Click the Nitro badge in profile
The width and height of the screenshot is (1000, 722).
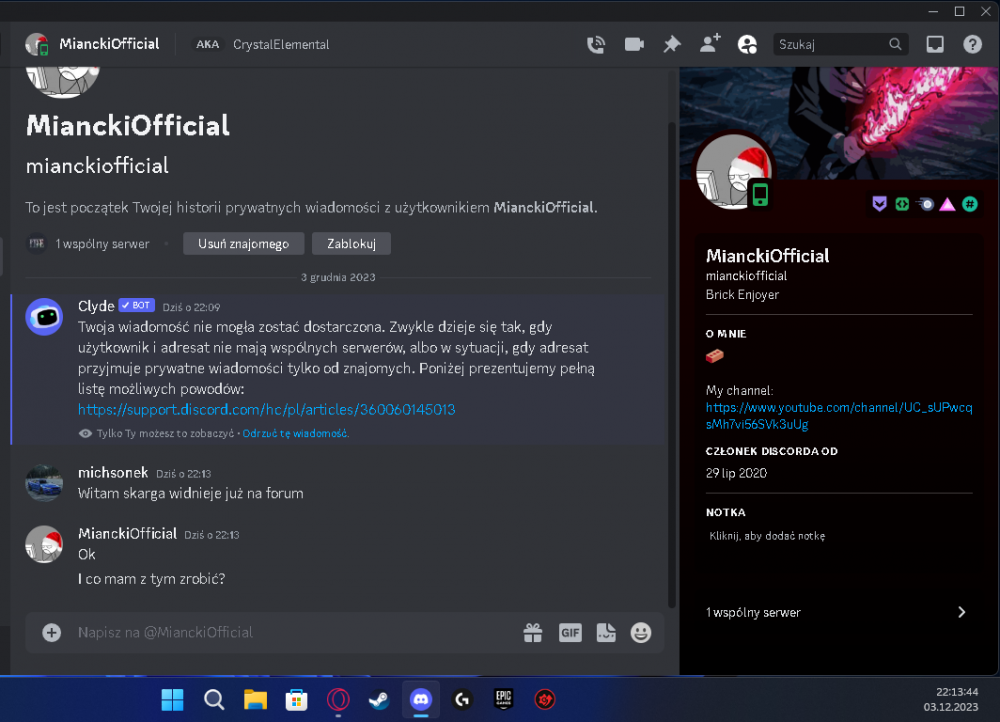(x=925, y=204)
